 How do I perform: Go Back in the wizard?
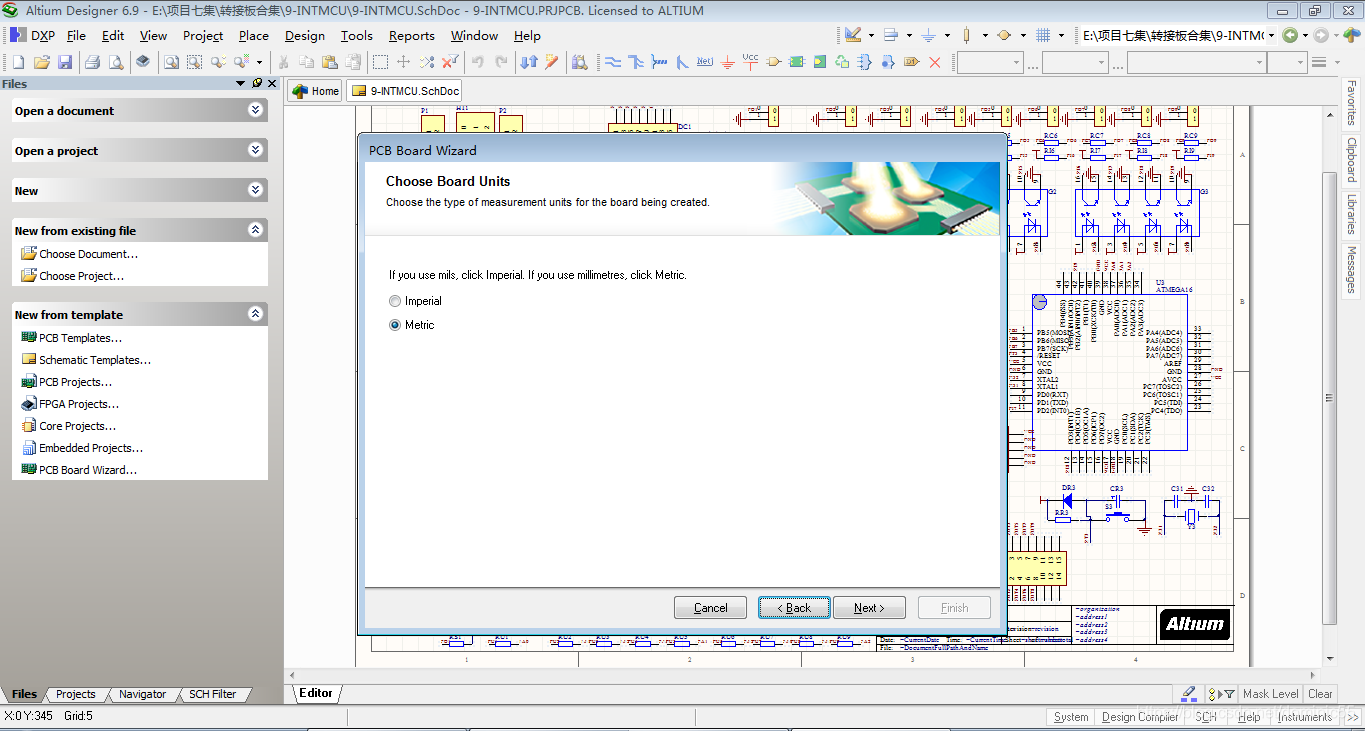(x=794, y=607)
